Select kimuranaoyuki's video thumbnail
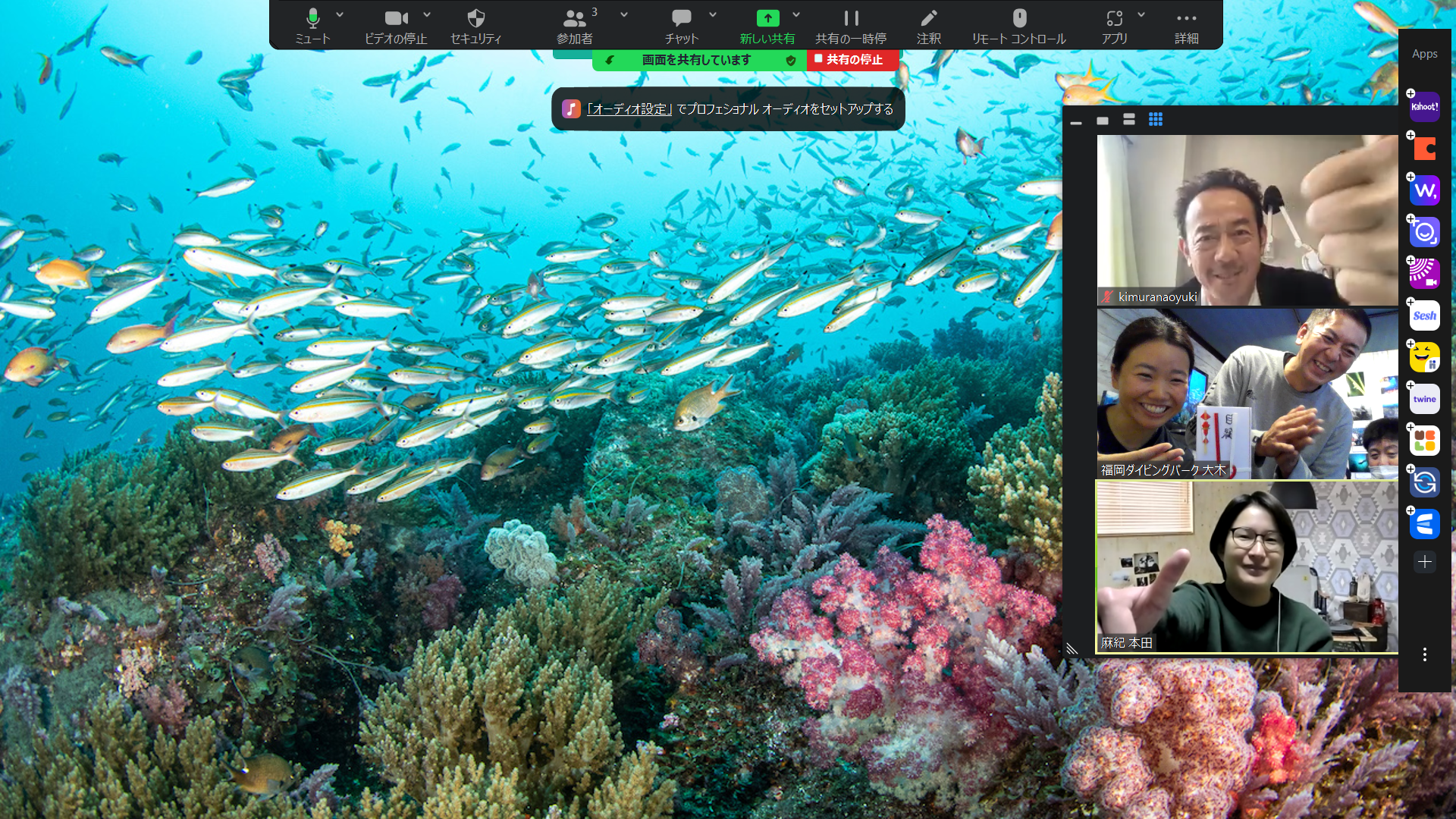The image size is (1456, 819). tap(1247, 220)
